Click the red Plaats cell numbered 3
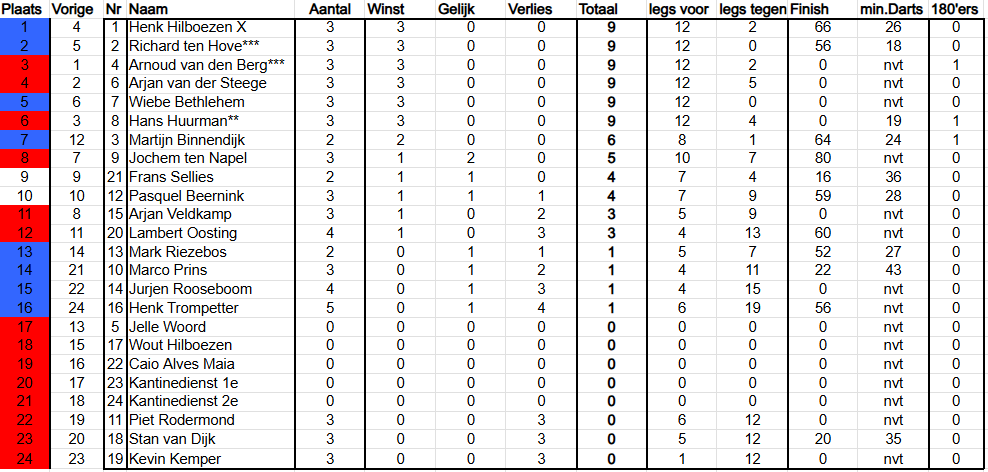 coord(25,65)
